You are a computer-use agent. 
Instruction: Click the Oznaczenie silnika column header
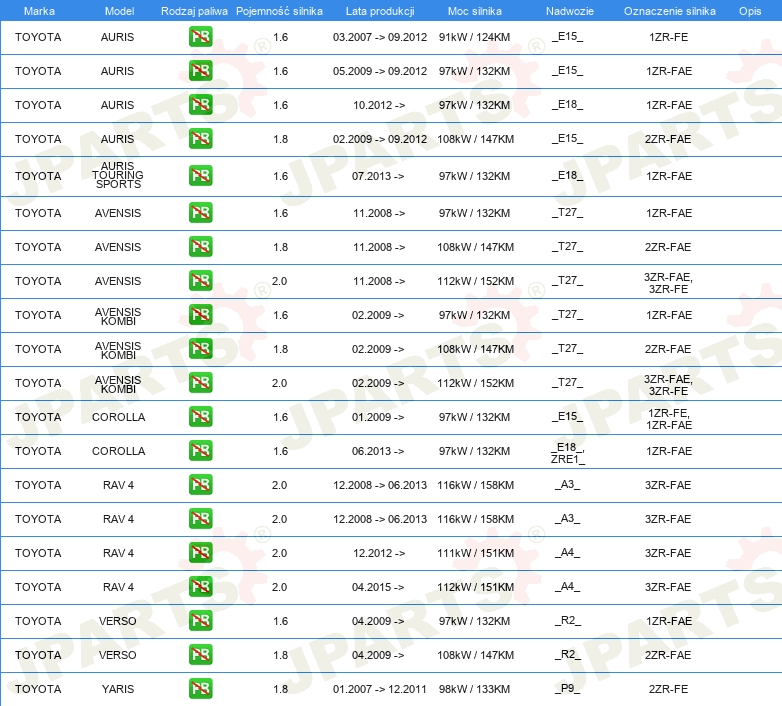tap(669, 11)
